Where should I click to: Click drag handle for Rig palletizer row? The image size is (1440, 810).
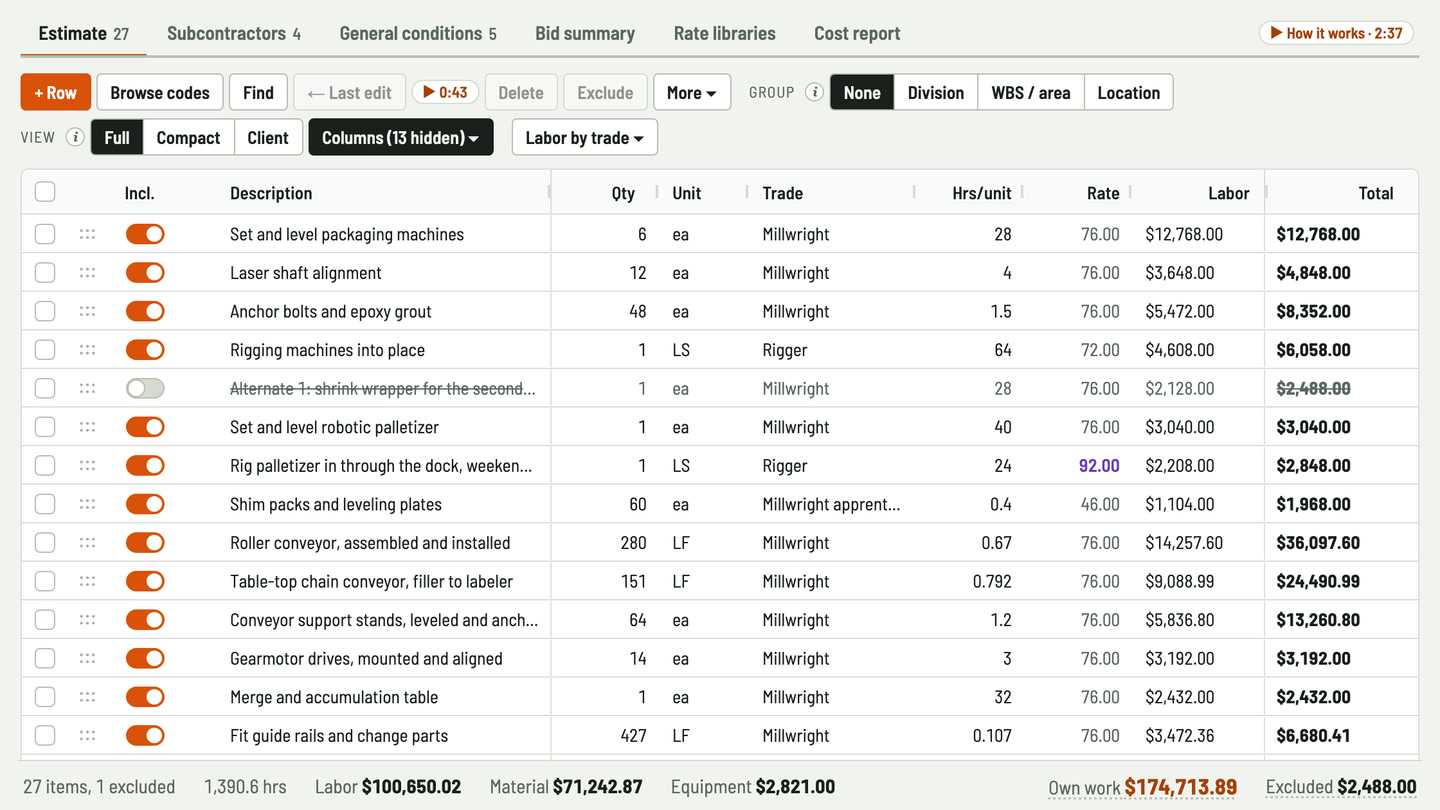[x=87, y=466]
